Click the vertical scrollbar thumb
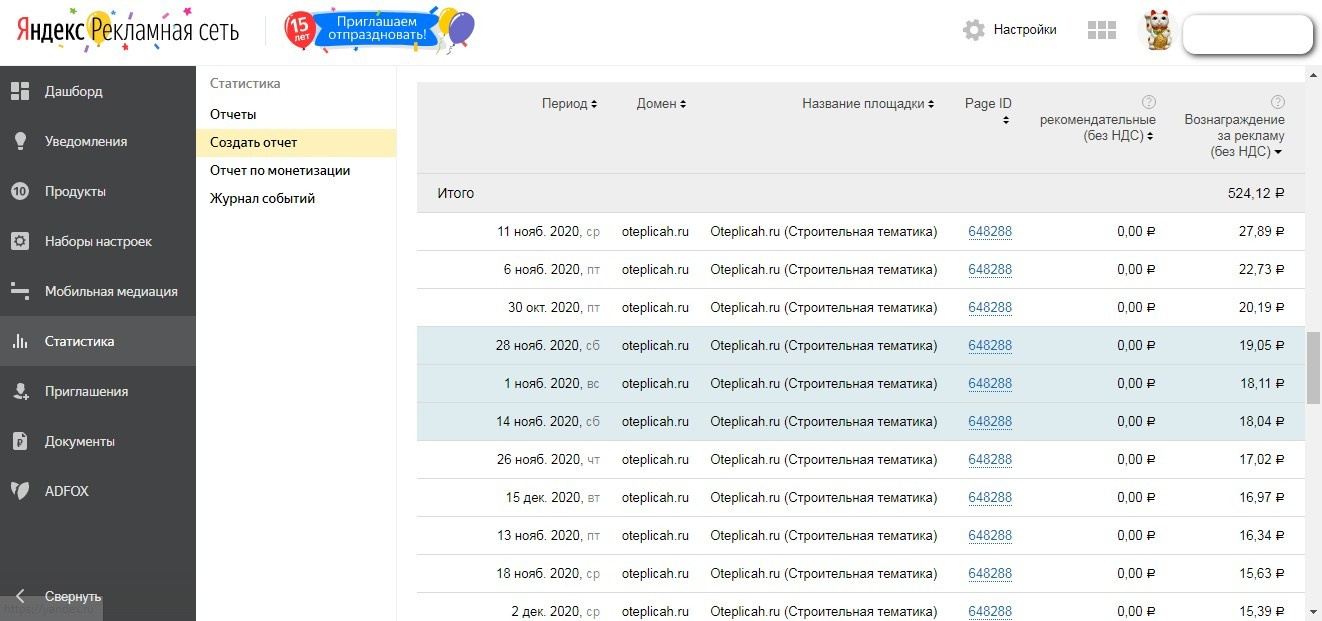This screenshot has height=621, width=1322. (x=1313, y=367)
